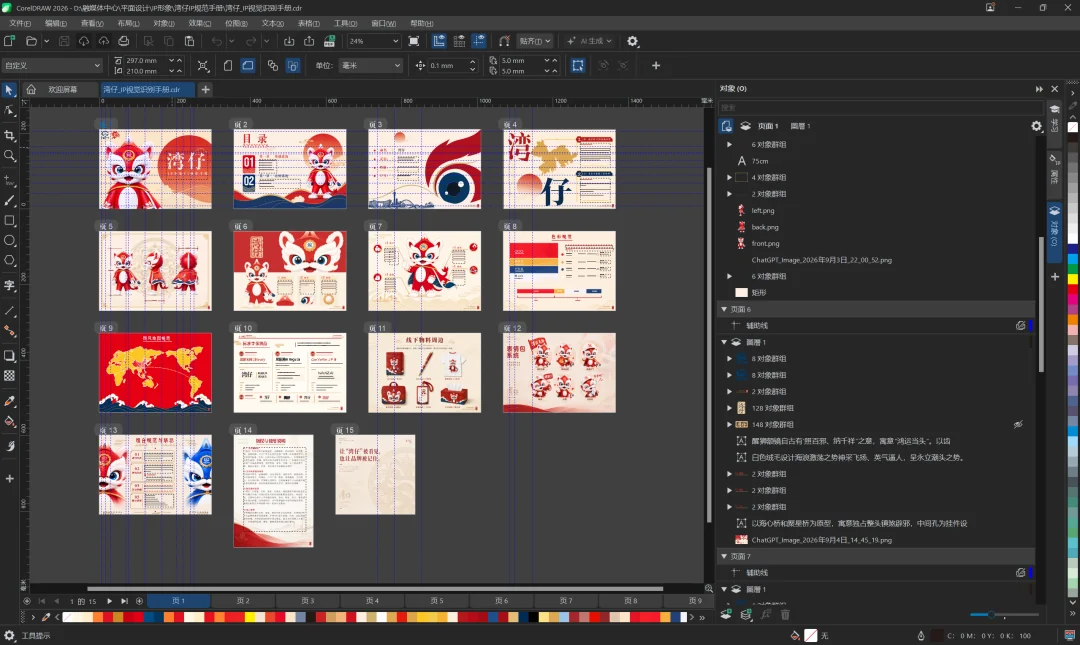Screen dimensions: 1080x645
Task: Click the Print icon in toolbar
Action: 123,41
